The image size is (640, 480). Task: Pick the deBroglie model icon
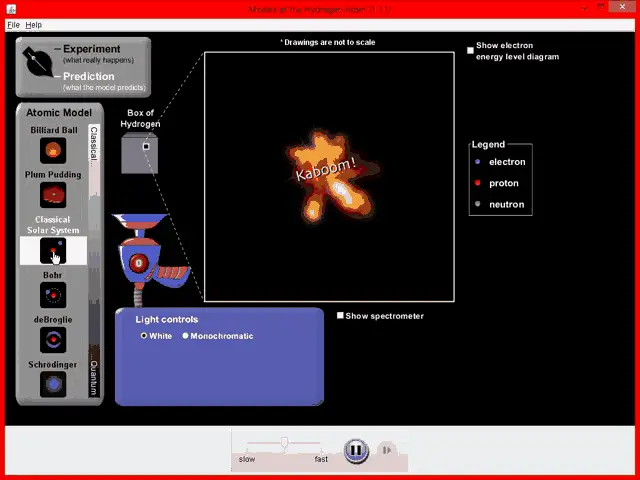point(53,340)
